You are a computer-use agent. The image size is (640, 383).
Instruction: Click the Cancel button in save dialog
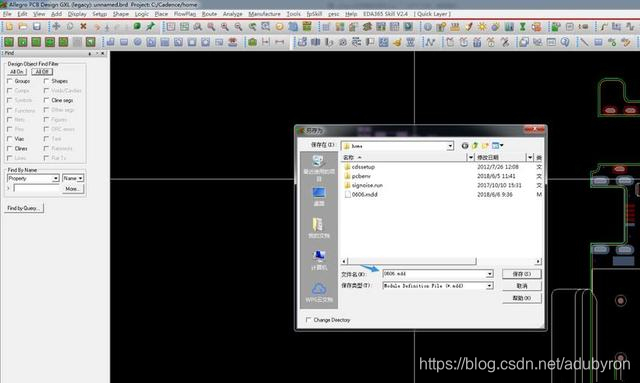pyautogui.click(x=522, y=286)
